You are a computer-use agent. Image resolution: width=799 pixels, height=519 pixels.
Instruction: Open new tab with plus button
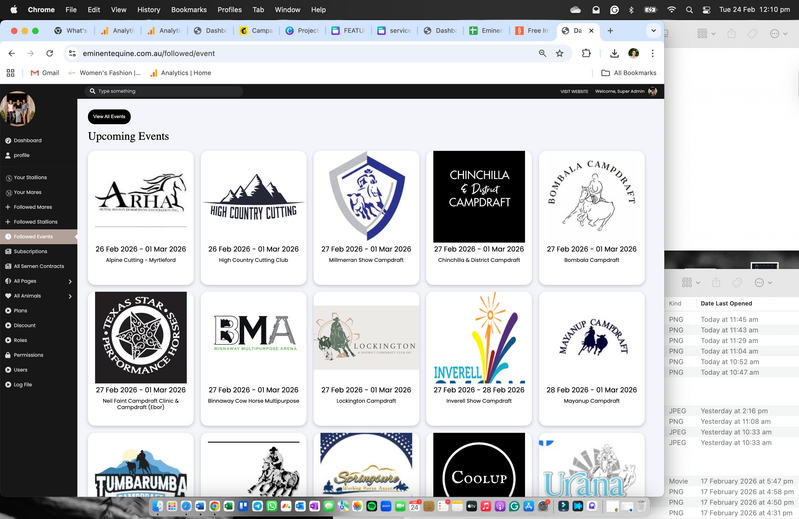(x=610, y=31)
